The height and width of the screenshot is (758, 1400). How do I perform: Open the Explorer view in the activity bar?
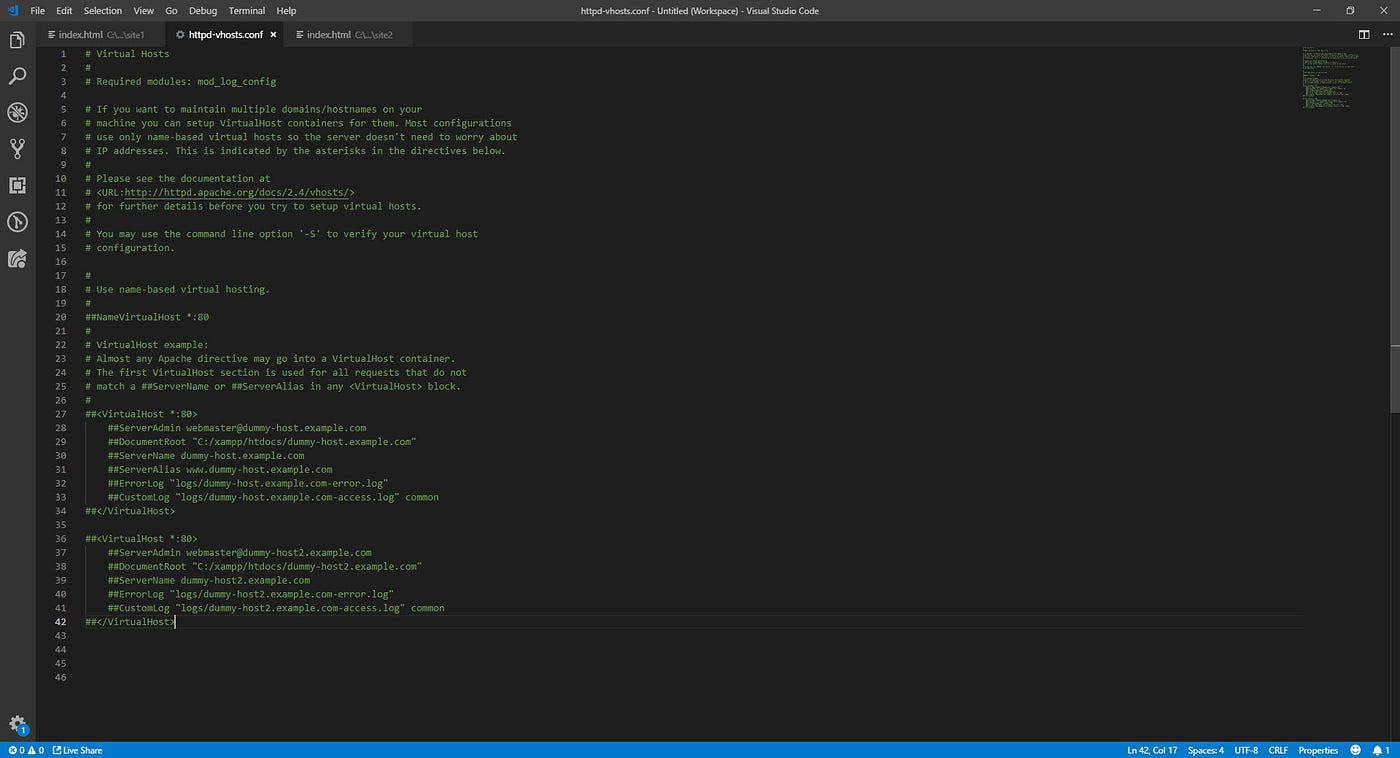tap(17, 40)
